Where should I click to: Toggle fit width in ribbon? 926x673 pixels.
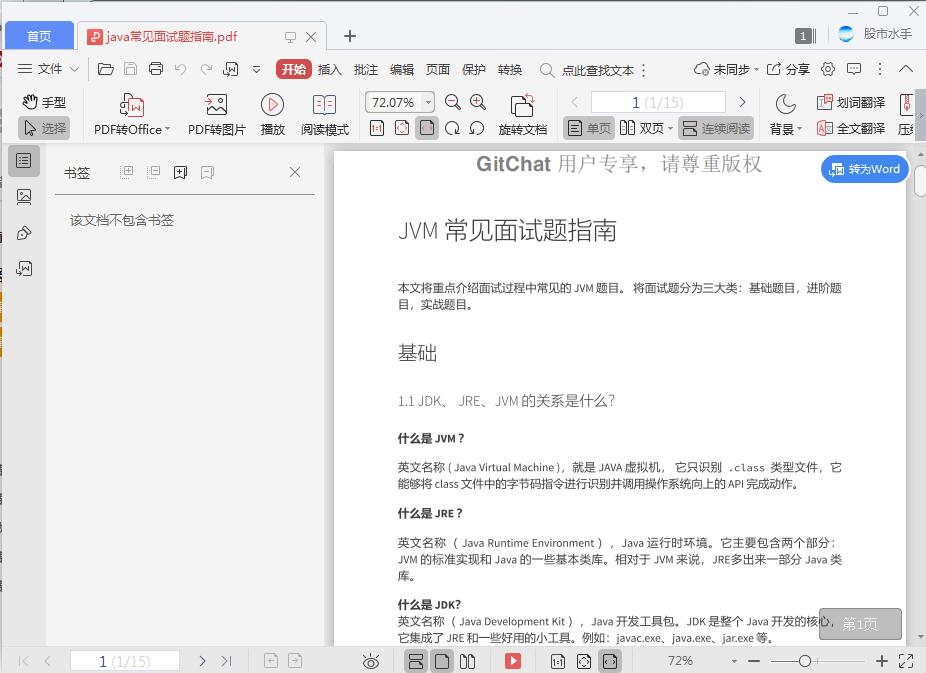pyautogui.click(x=427, y=128)
